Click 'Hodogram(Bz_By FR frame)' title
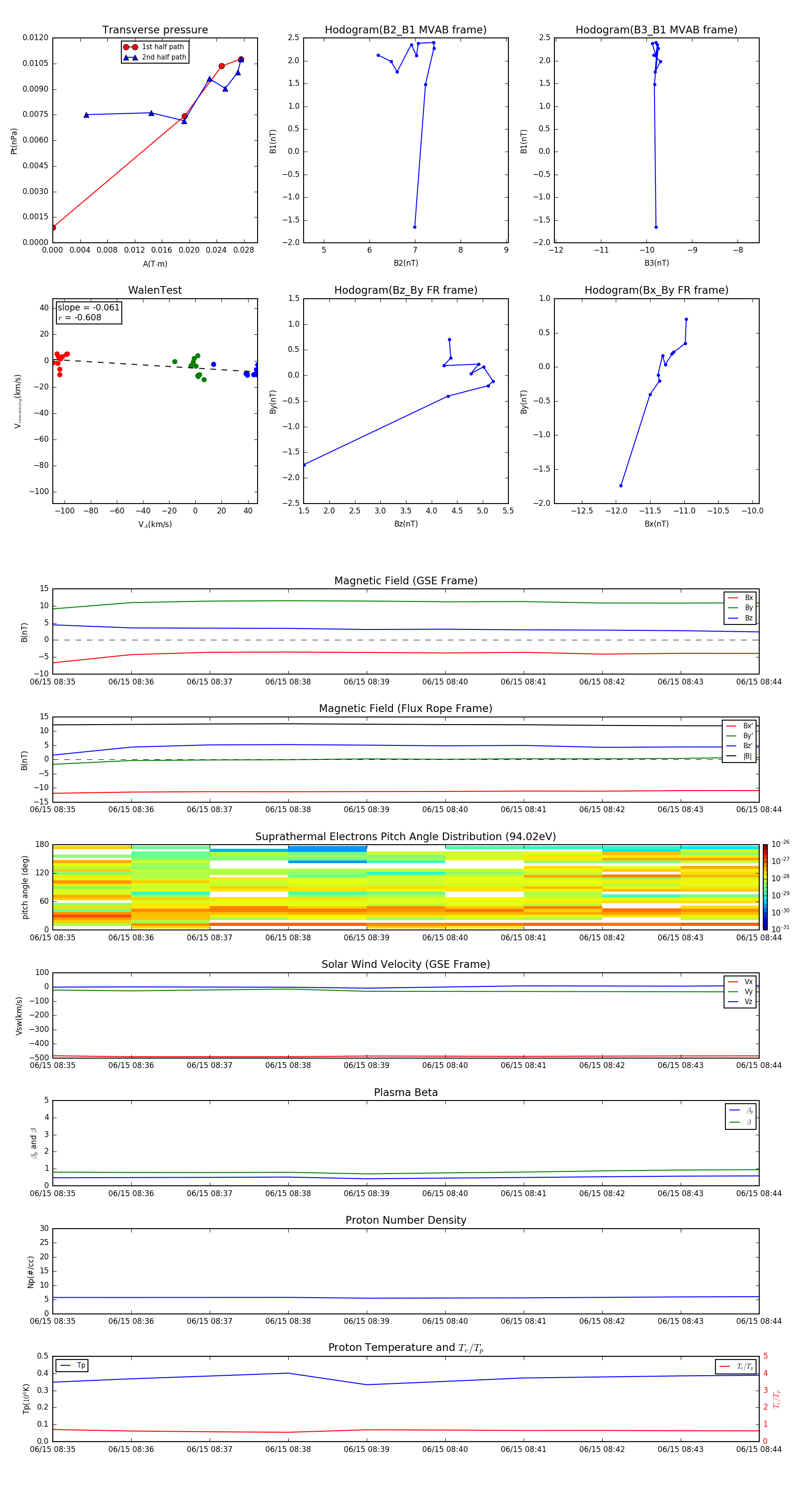The image size is (812, 1489). pyautogui.click(x=405, y=290)
